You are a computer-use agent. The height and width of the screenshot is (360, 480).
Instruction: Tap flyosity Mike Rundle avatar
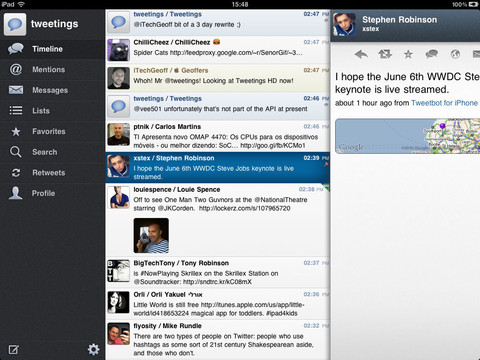tap(118, 334)
